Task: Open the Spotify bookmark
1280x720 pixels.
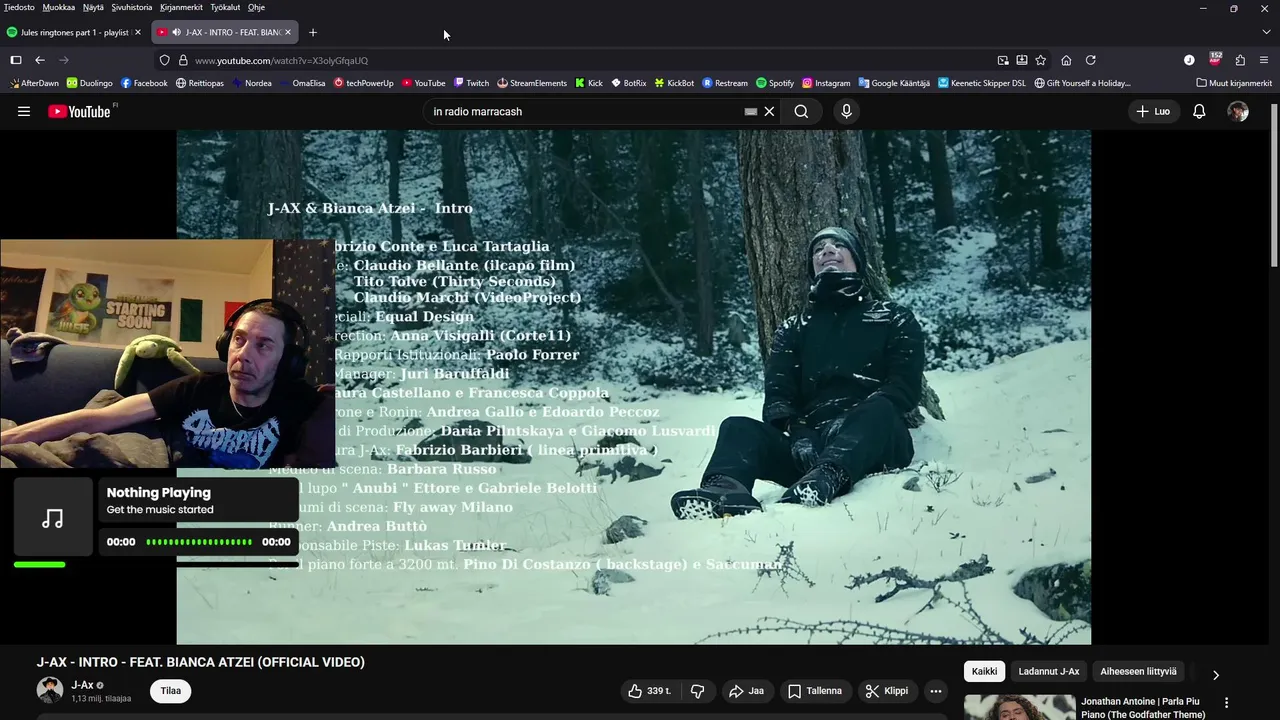Action: [x=775, y=83]
